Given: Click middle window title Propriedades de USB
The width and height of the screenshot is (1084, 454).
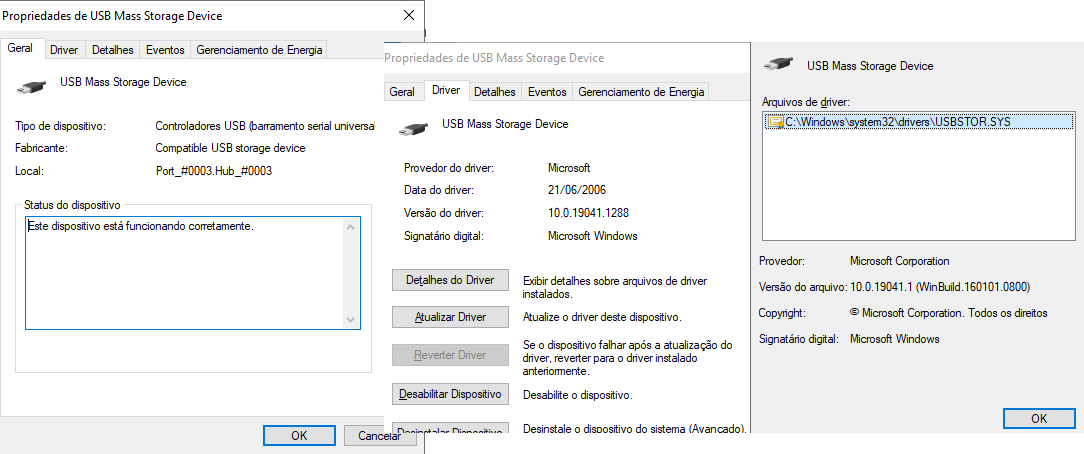Looking at the screenshot, I should pyautogui.click(x=494, y=58).
